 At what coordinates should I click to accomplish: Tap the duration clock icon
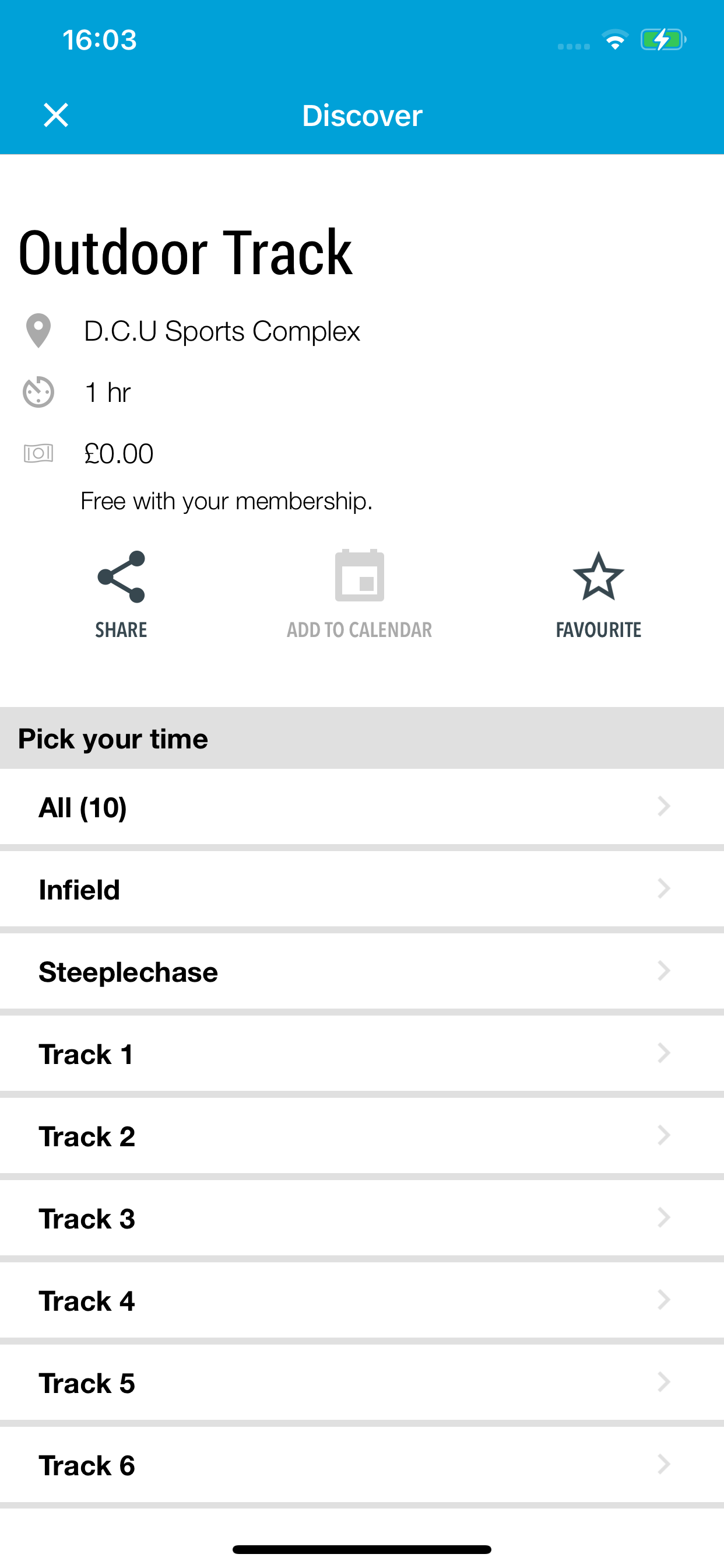(38, 392)
